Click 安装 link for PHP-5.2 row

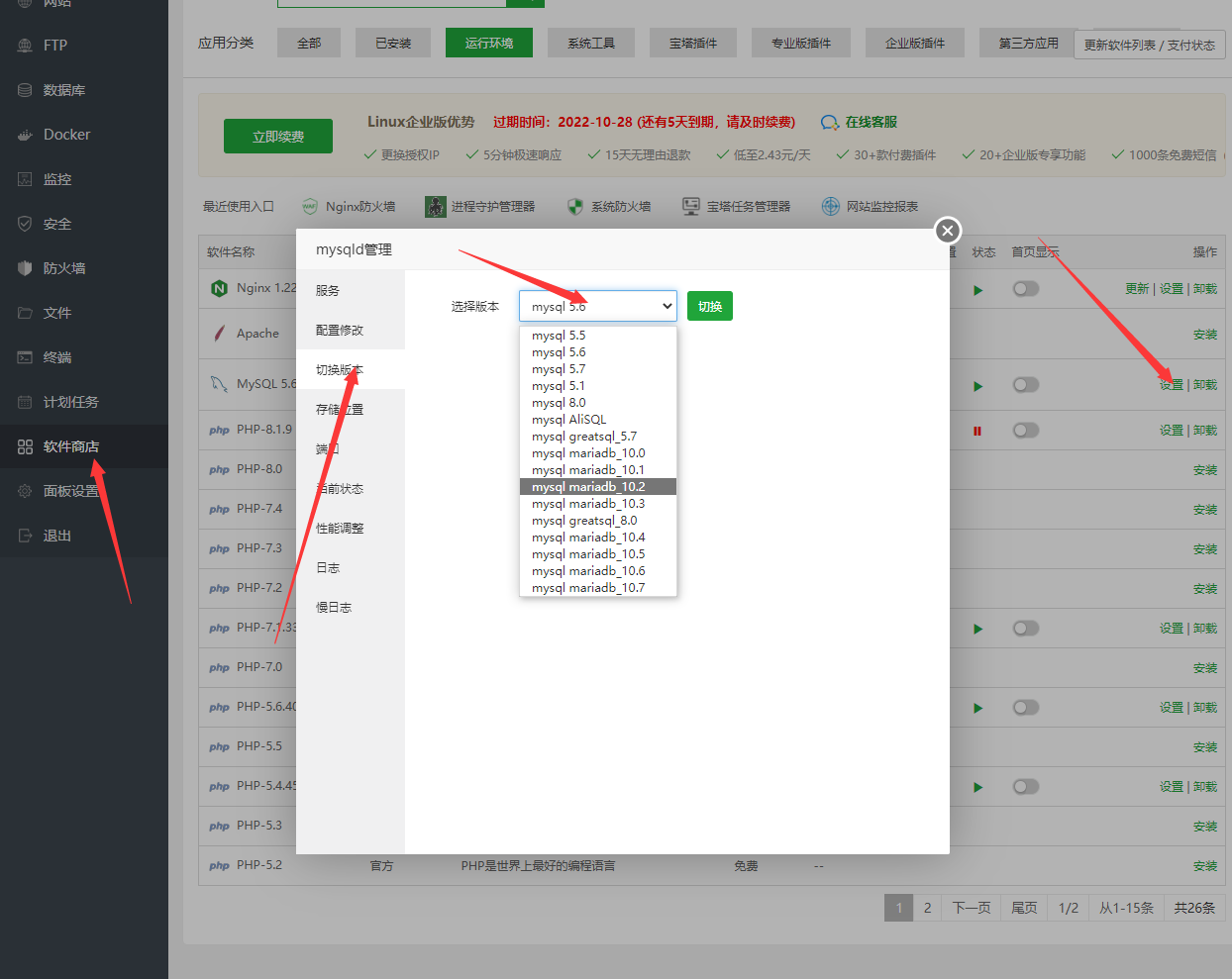click(1205, 866)
